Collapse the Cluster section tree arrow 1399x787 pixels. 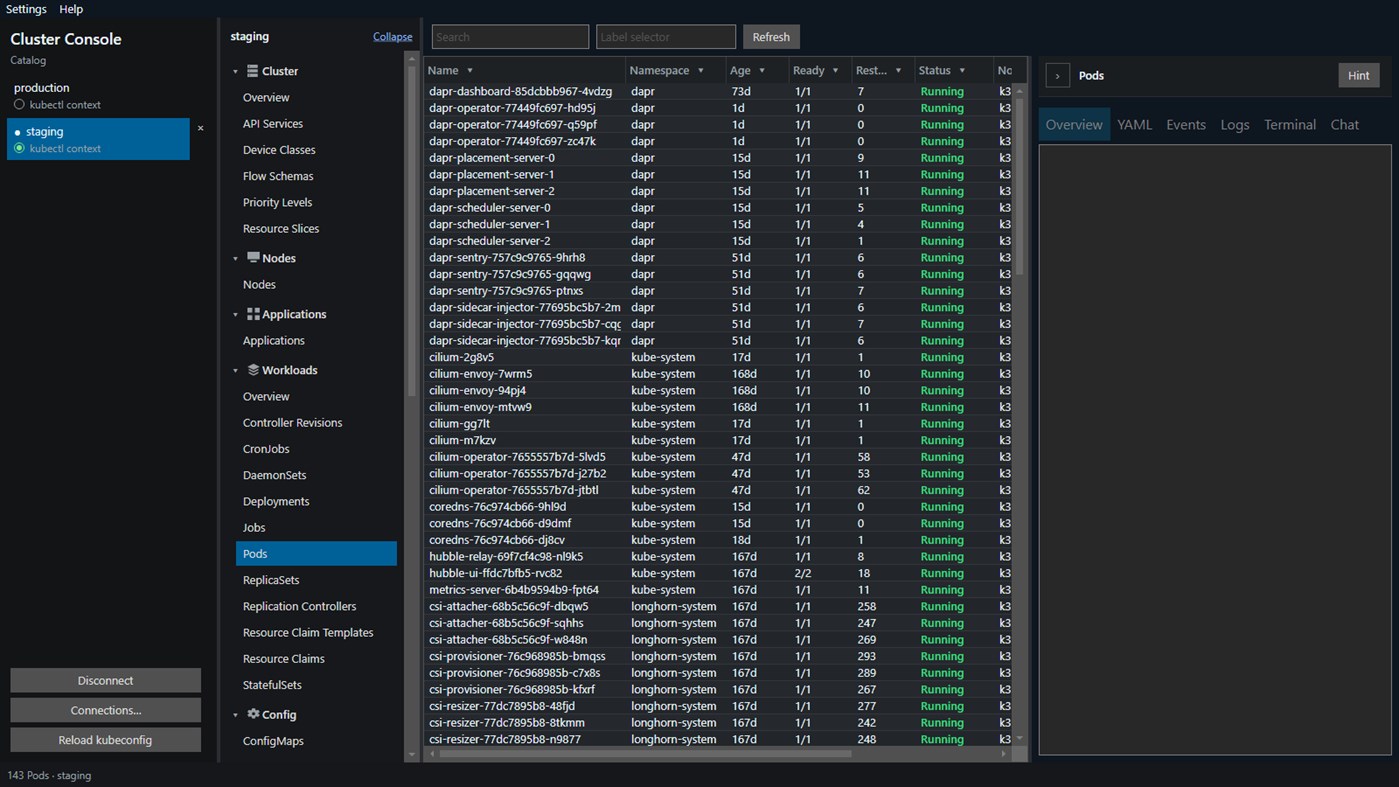236,72
